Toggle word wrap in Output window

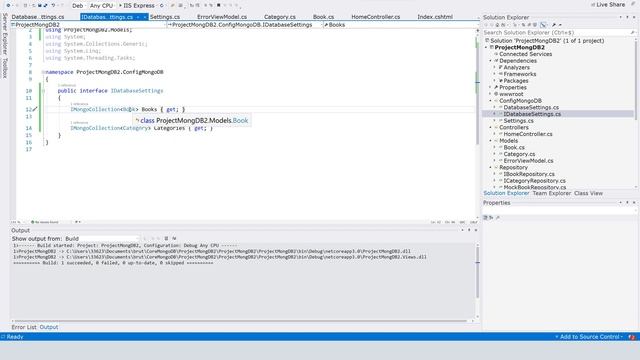point(174,238)
